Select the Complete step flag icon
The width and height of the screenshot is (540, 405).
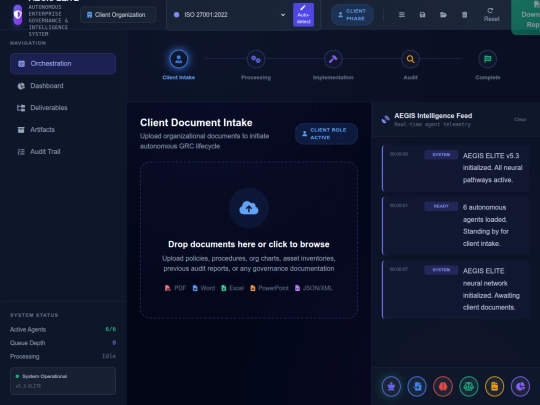(487, 59)
